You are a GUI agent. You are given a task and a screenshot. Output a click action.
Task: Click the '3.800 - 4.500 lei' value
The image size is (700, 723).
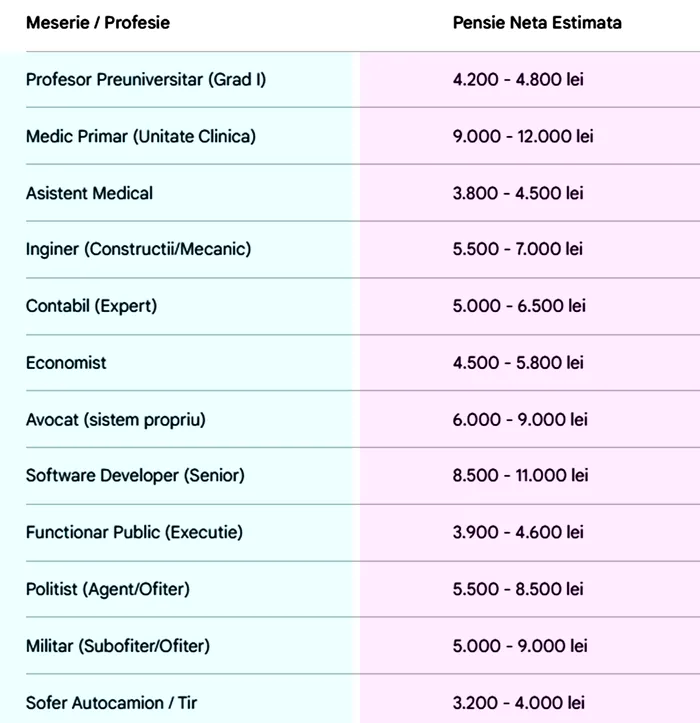(x=517, y=192)
